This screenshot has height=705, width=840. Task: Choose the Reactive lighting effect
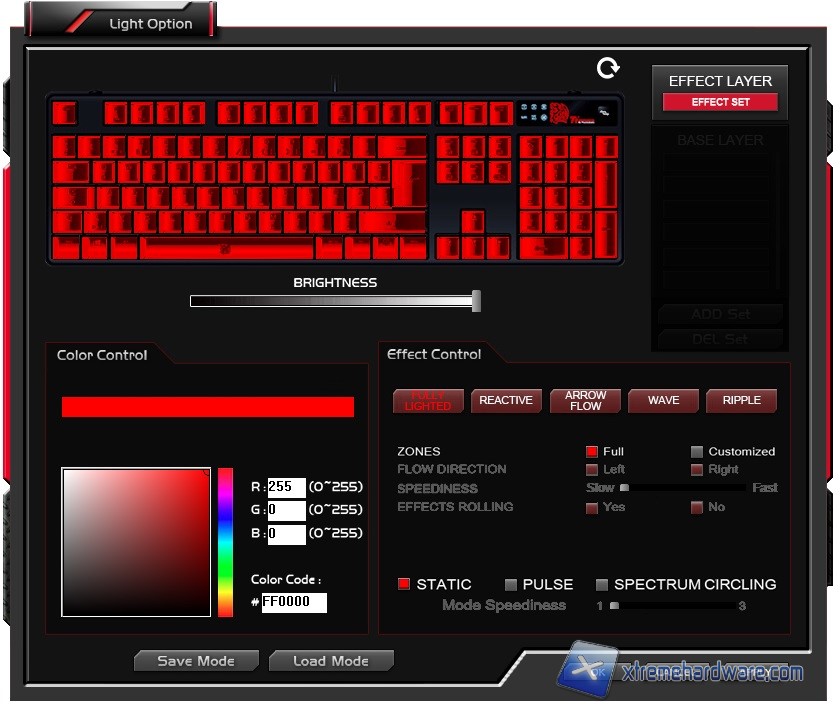(x=506, y=401)
